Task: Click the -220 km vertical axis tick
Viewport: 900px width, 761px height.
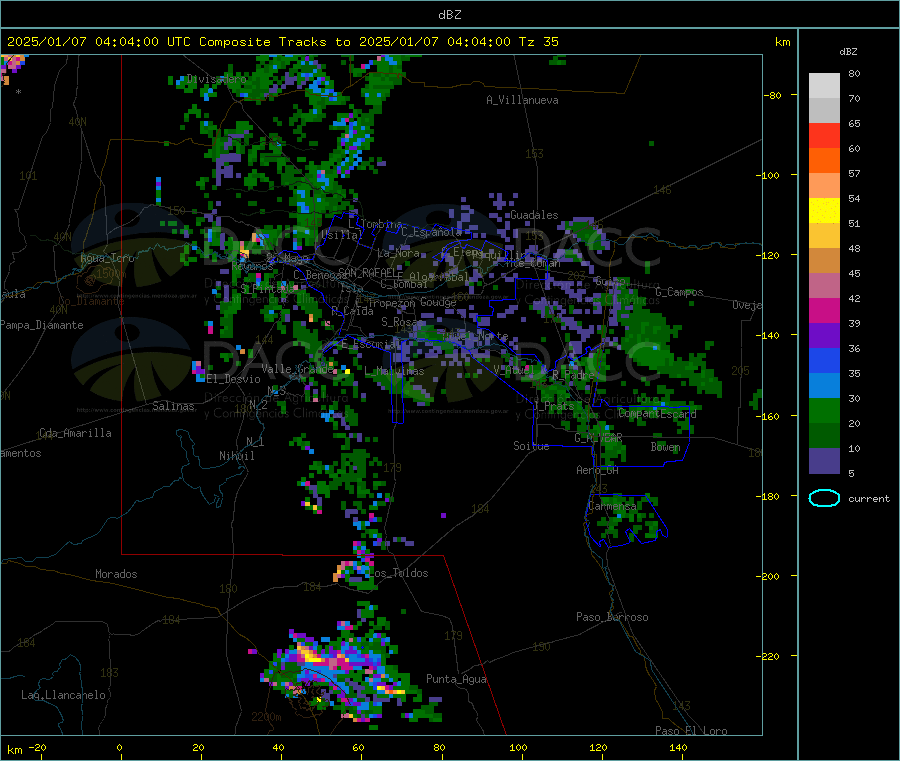Action: pyautogui.click(x=770, y=657)
